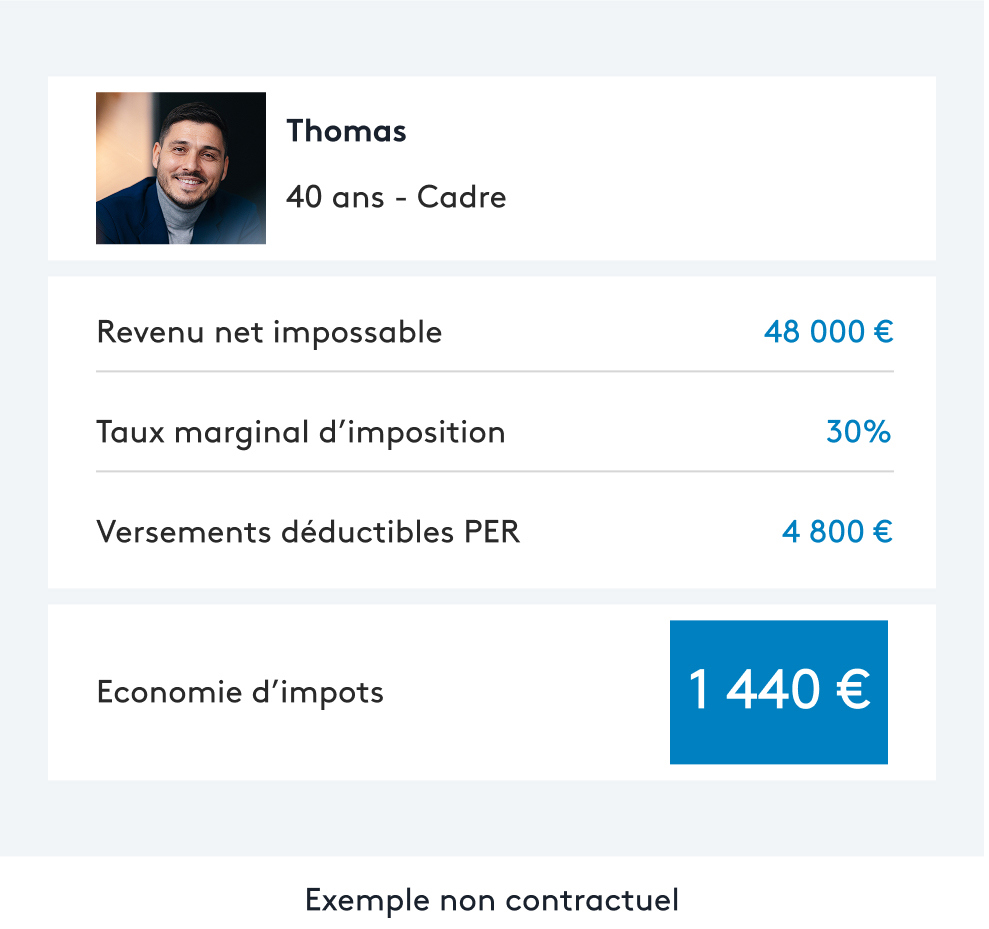Click the PER acronym in the payments row
This screenshot has width=989, height=929.
pyautogui.click(x=492, y=532)
